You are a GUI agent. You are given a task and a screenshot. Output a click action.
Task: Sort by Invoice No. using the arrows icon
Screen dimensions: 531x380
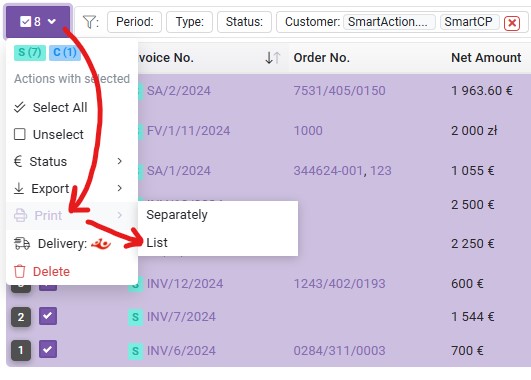point(273,58)
